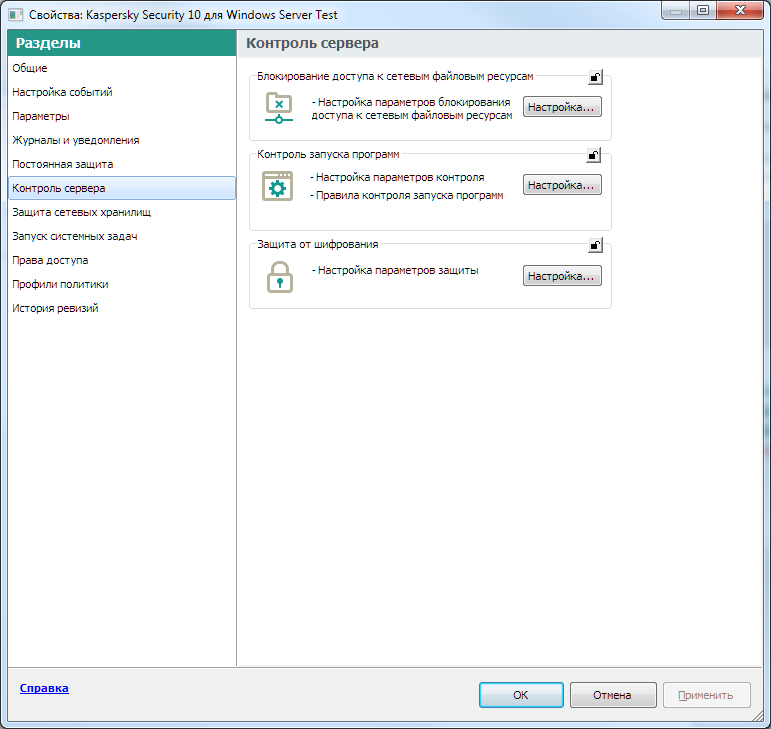The image size is (771, 729).
Task: Toggle lock for encryption protection section
Action: tap(595, 245)
